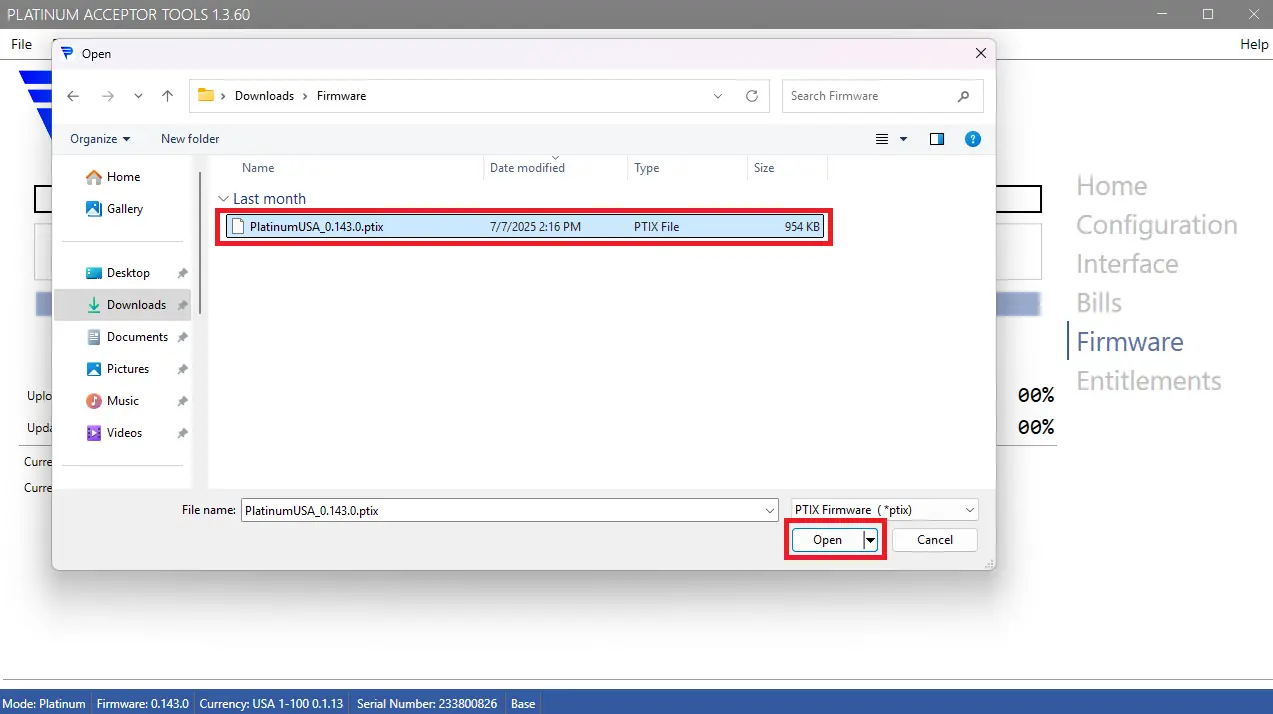Open view options dropdown arrow

click(903, 139)
